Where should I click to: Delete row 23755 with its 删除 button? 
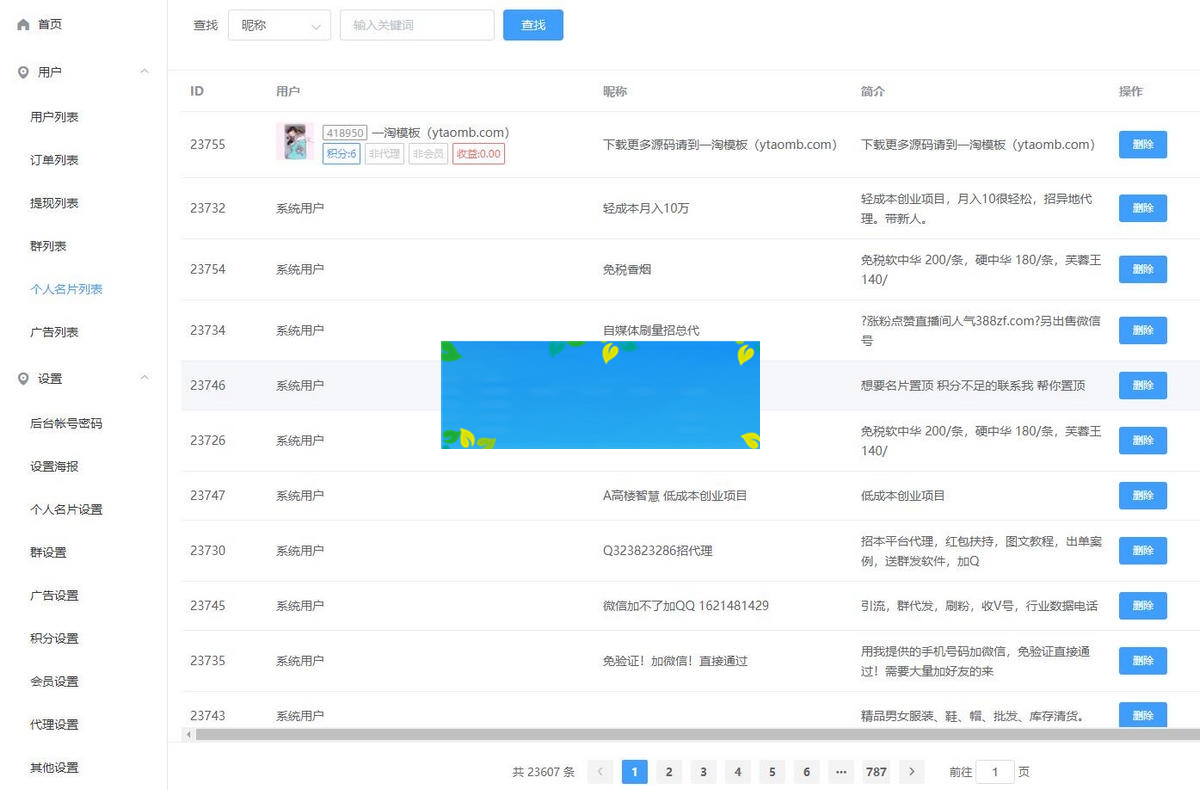click(x=1142, y=144)
